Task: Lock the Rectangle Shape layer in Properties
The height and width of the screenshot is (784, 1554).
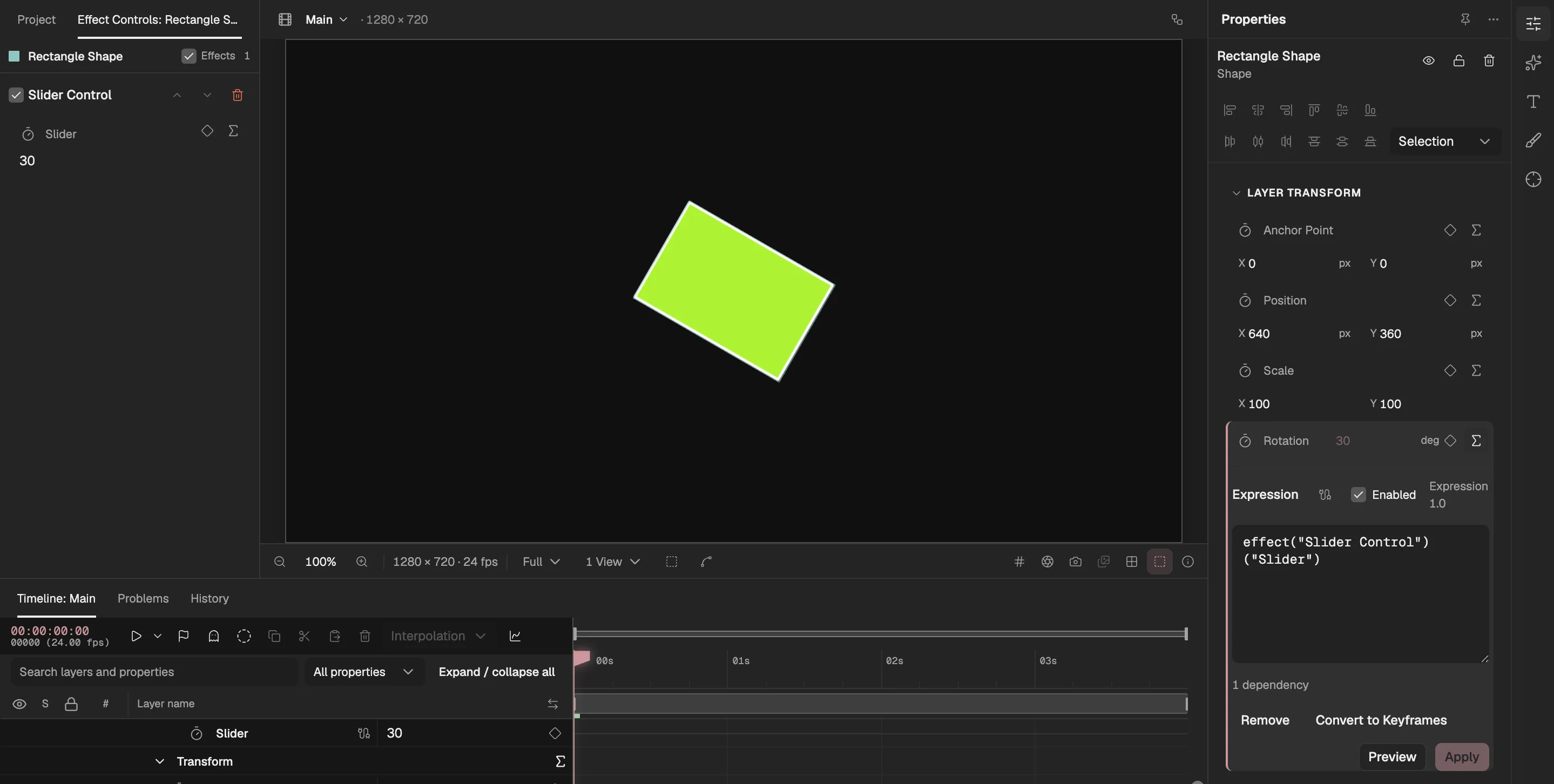Action: [x=1458, y=60]
